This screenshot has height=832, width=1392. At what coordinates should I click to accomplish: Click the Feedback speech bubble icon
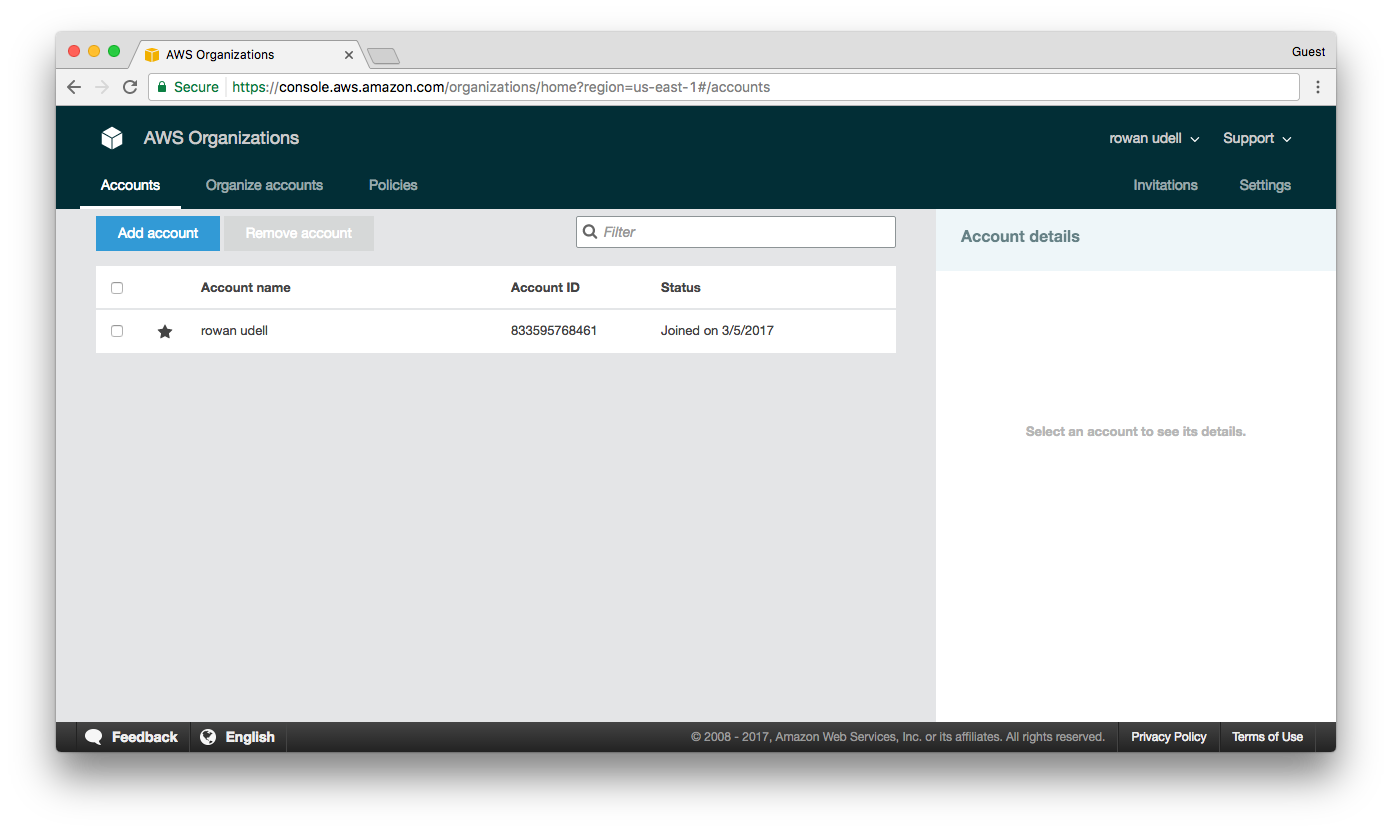pos(94,737)
